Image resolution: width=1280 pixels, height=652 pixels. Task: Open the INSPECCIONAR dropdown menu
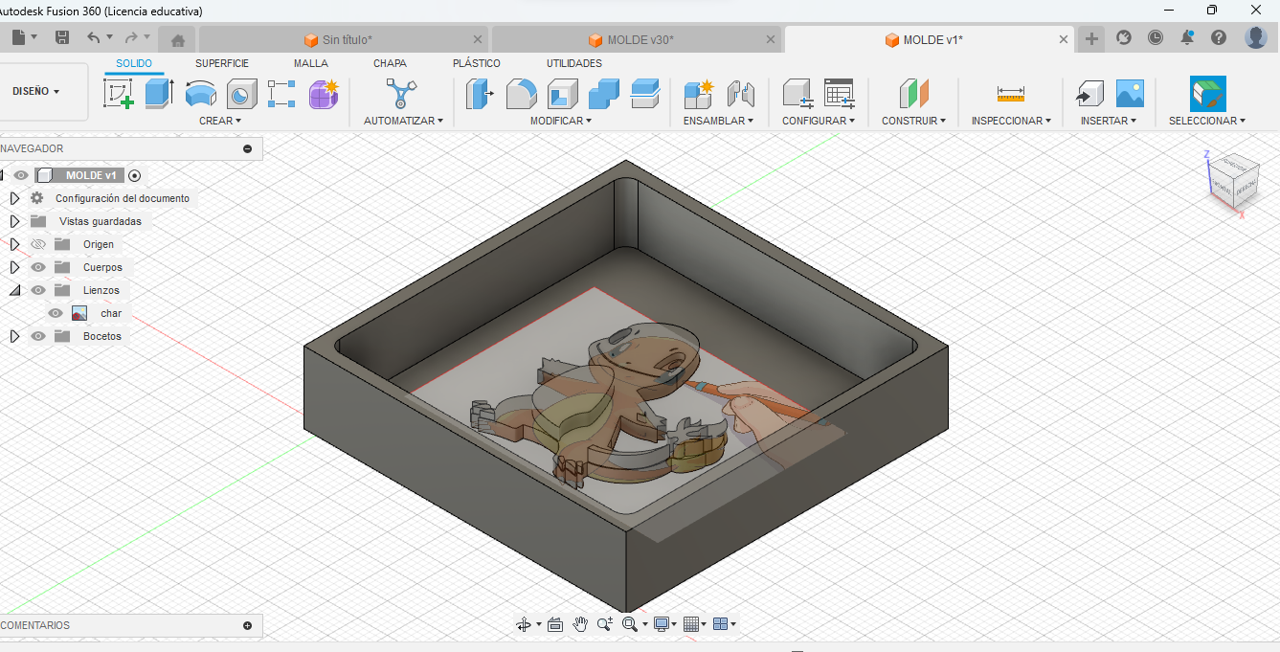coord(1011,121)
